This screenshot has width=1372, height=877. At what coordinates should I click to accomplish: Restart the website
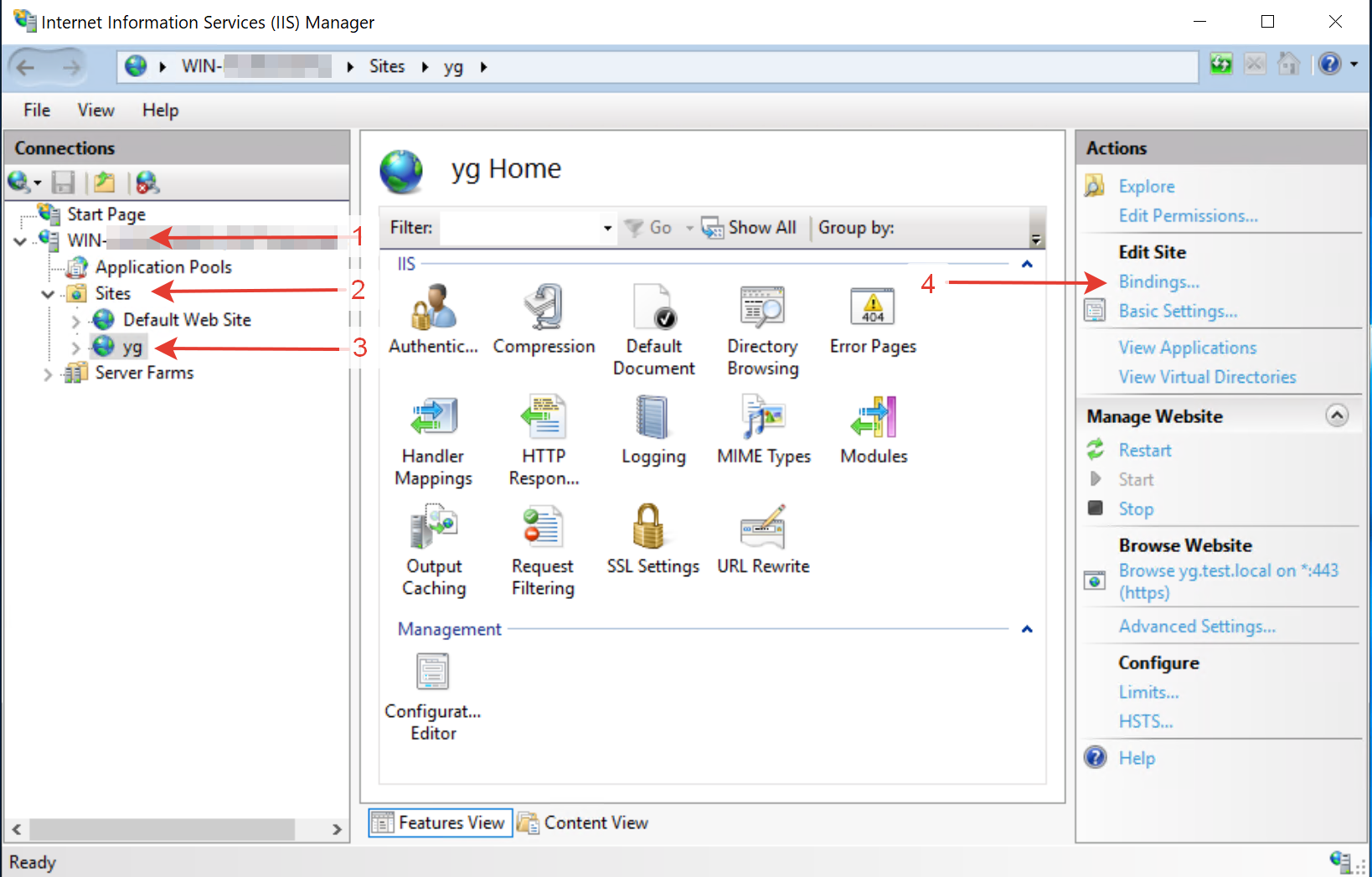[x=1145, y=450]
